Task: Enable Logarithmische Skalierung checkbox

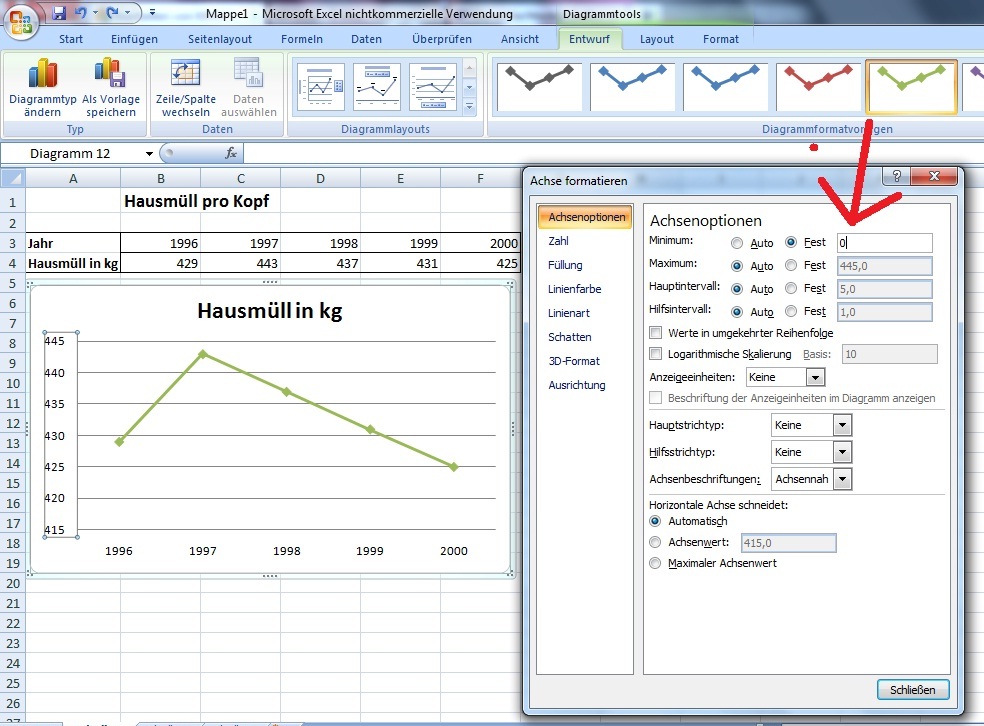Action: [x=656, y=354]
